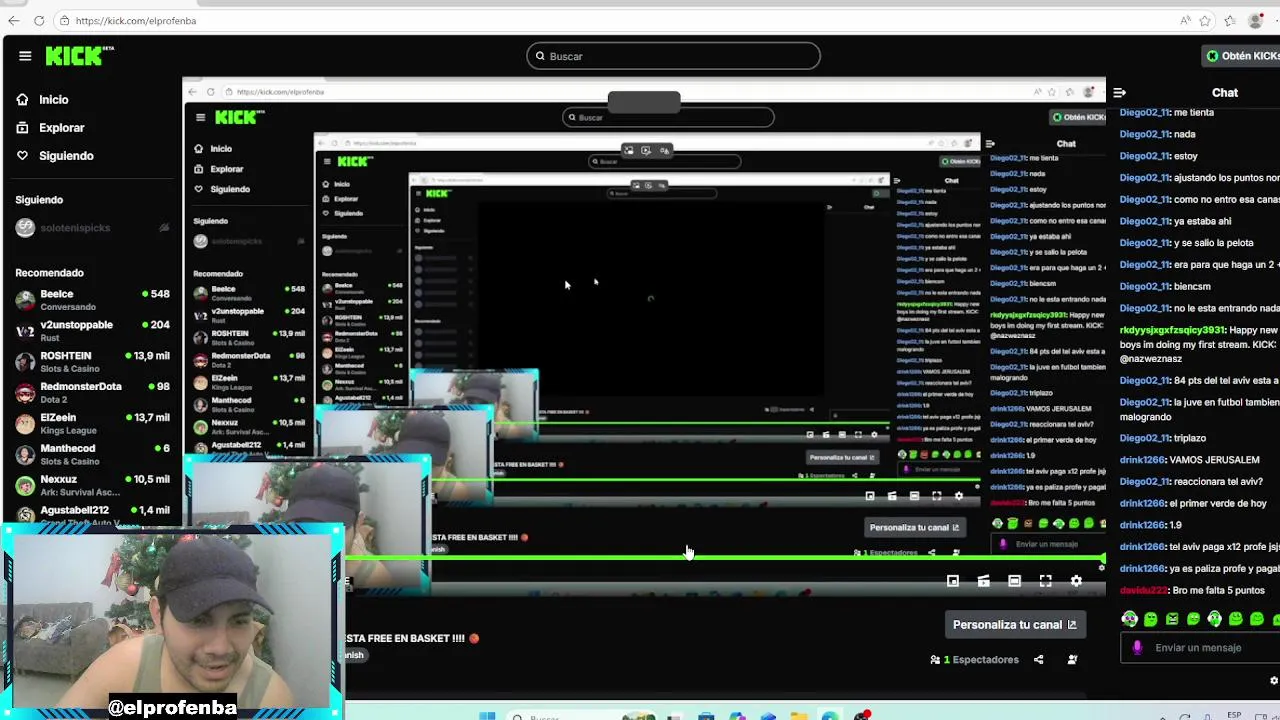The height and width of the screenshot is (720, 1280).
Task: Open recommended channel ElZeein
Action: (92, 423)
